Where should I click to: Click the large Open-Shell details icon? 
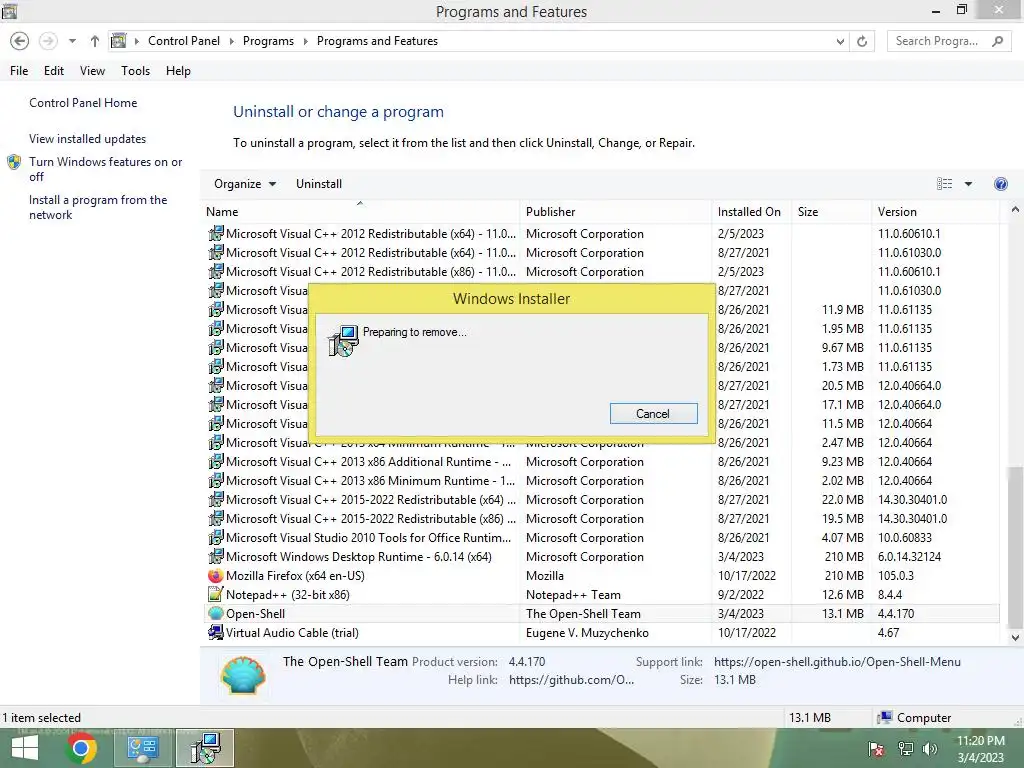click(x=243, y=675)
